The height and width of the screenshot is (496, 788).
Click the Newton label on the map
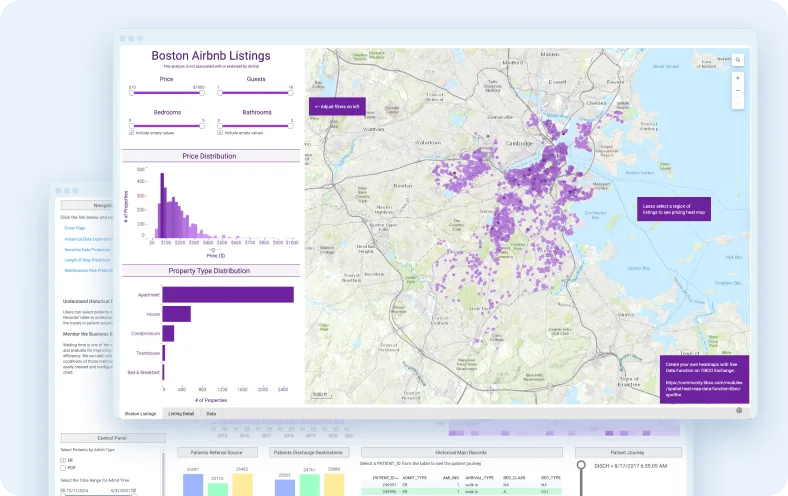click(x=403, y=186)
